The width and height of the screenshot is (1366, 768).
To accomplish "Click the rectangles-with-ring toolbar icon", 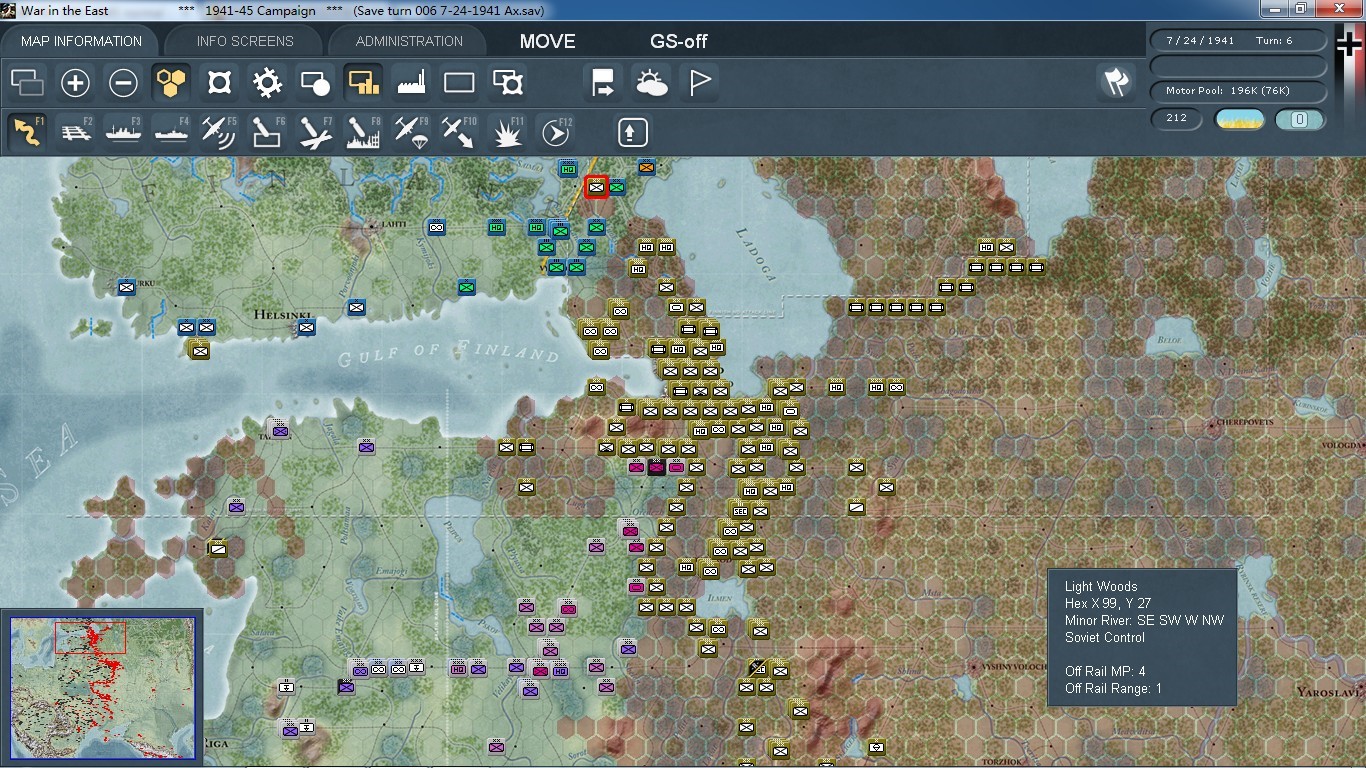I will click(x=507, y=83).
